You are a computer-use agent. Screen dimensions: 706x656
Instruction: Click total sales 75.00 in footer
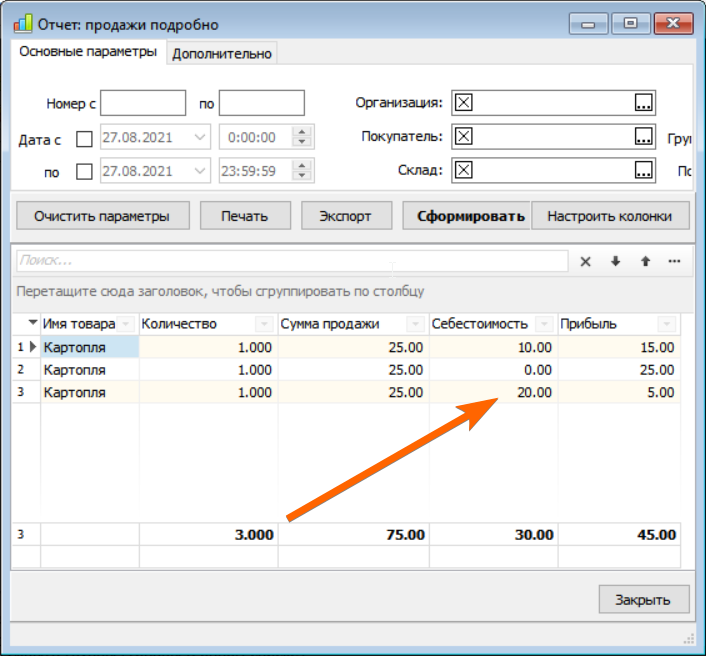[x=354, y=534]
